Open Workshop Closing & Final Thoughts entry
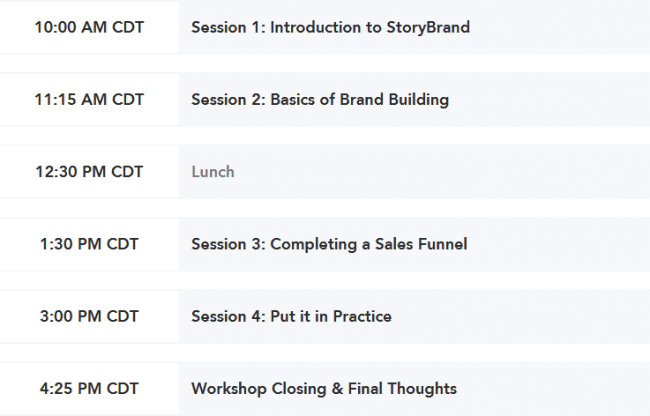The width and height of the screenshot is (650, 416). click(324, 388)
